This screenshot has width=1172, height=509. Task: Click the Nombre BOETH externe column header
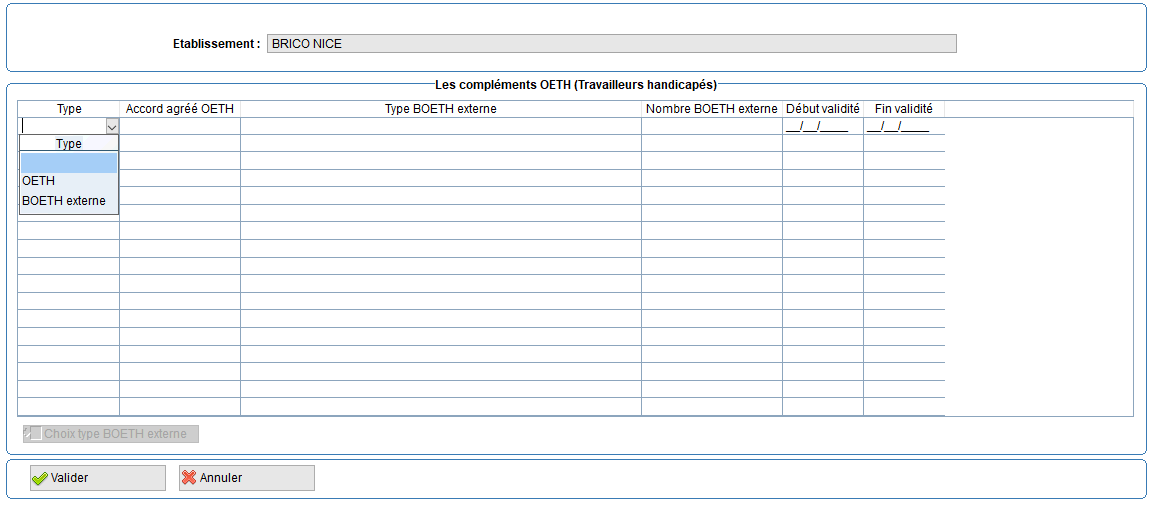tap(712, 109)
